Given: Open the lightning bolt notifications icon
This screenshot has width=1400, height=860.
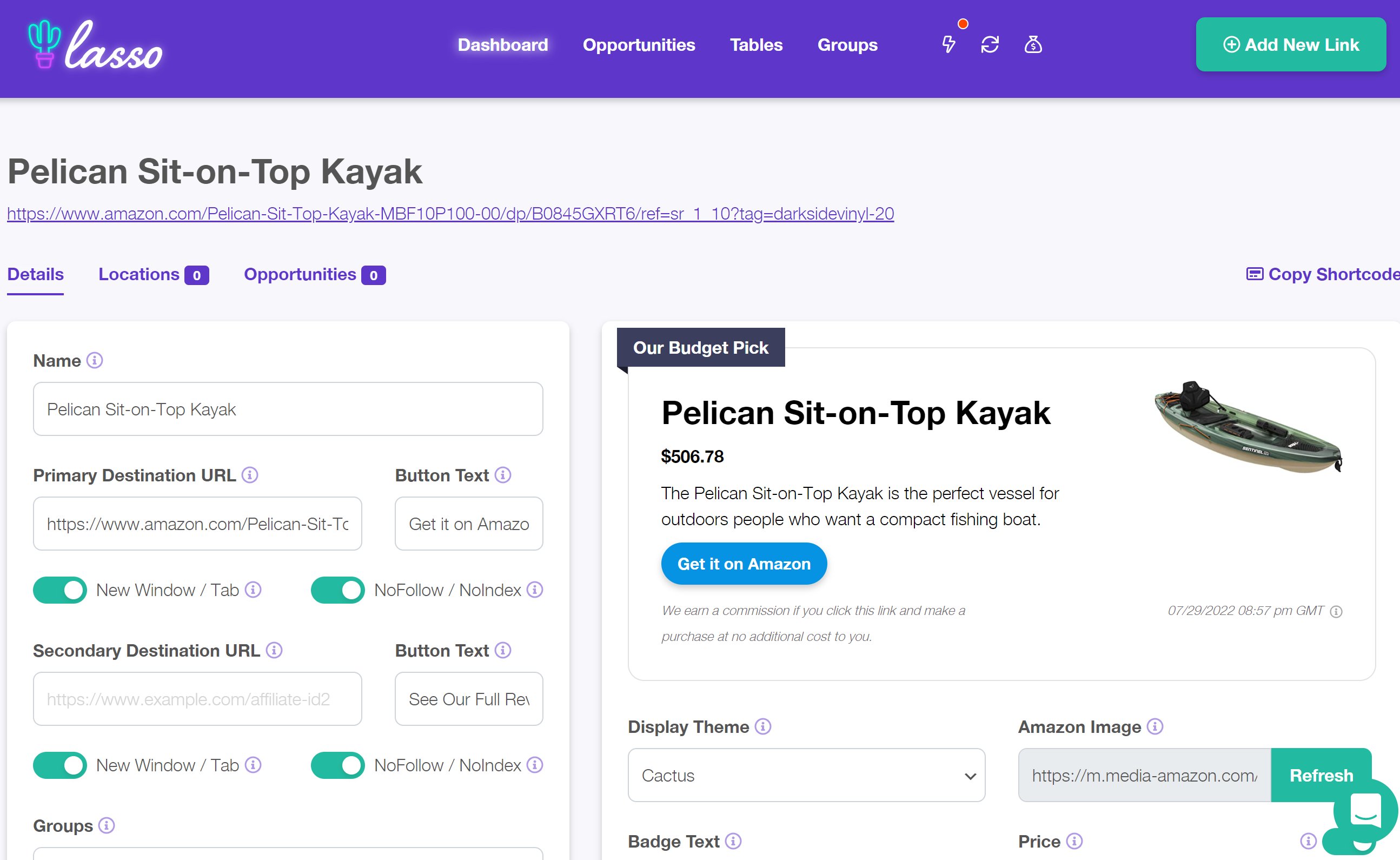Looking at the screenshot, I should tap(948, 44).
